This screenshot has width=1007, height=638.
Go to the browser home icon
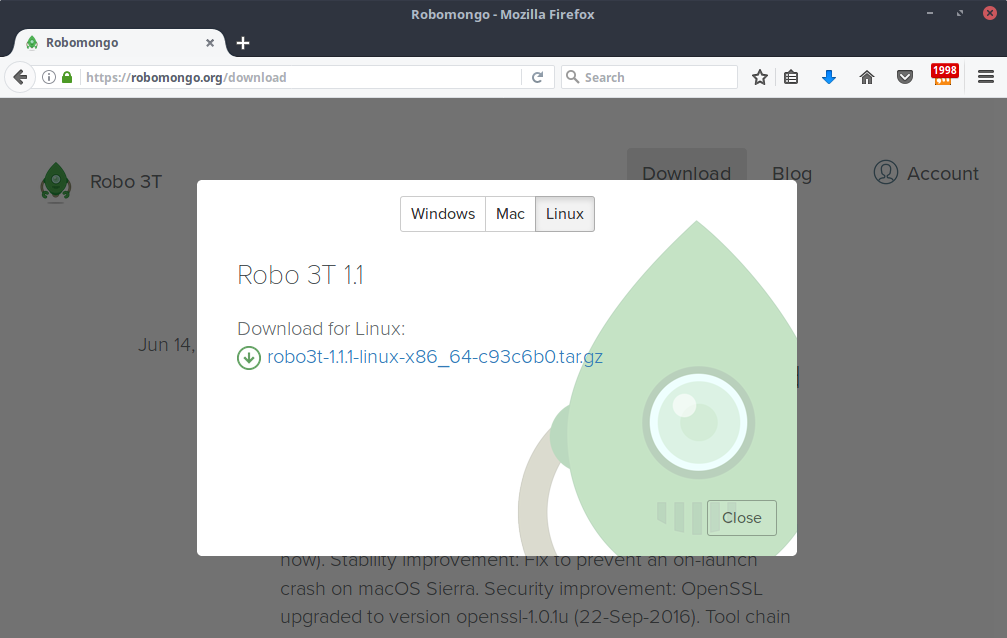pyautogui.click(x=867, y=77)
